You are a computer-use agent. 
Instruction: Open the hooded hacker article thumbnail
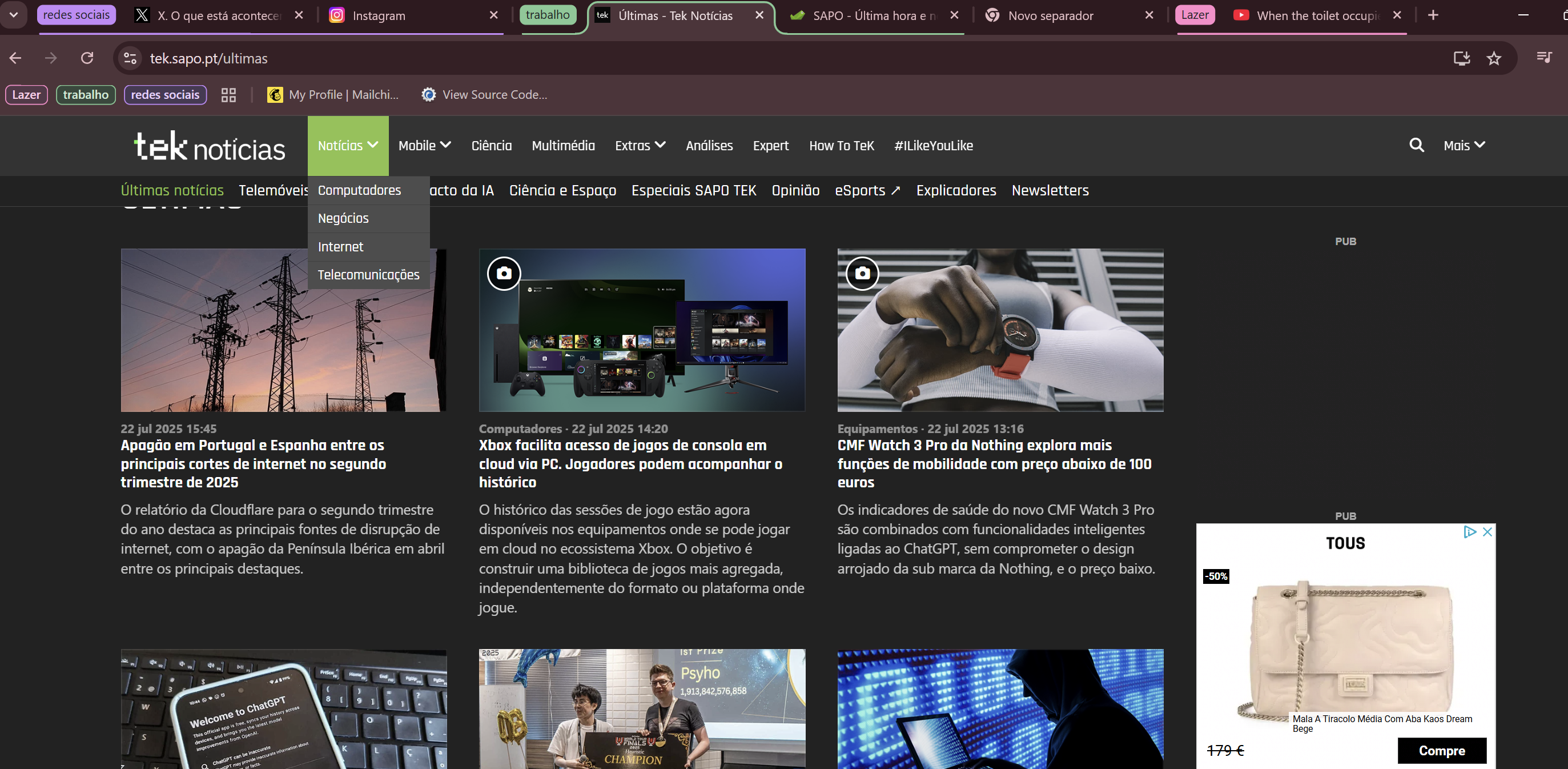pos(1000,708)
